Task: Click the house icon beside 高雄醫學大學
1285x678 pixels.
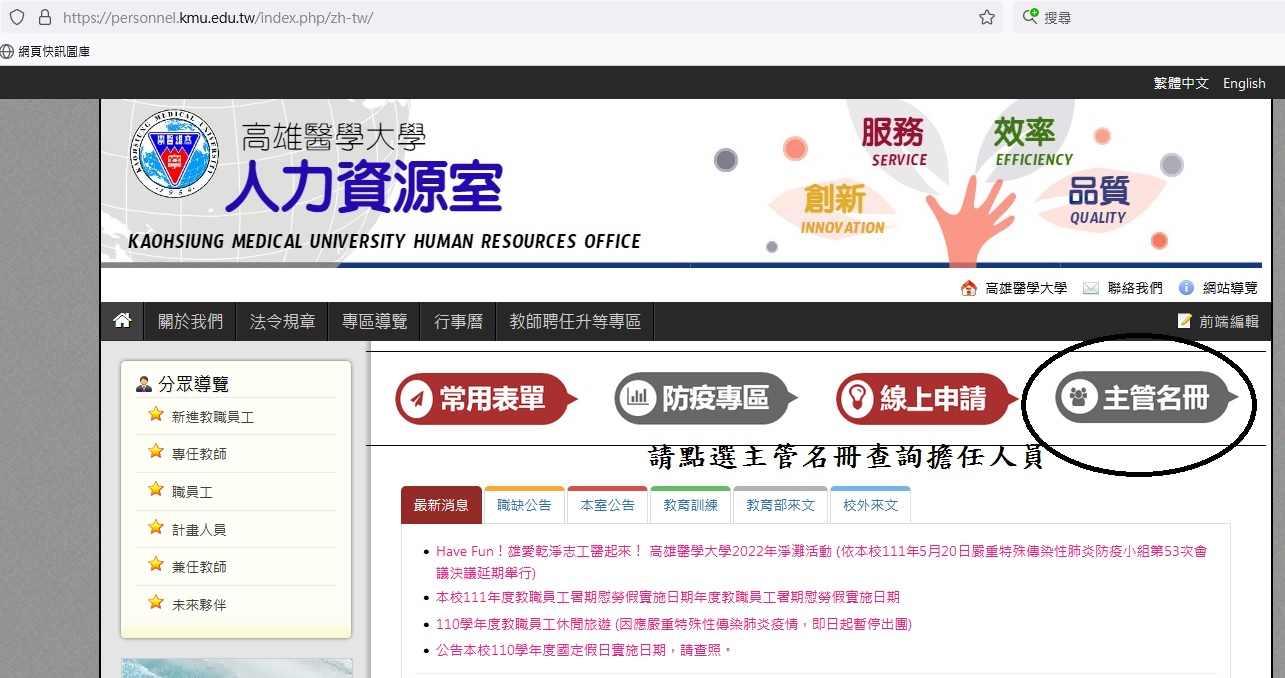Action: click(x=968, y=288)
